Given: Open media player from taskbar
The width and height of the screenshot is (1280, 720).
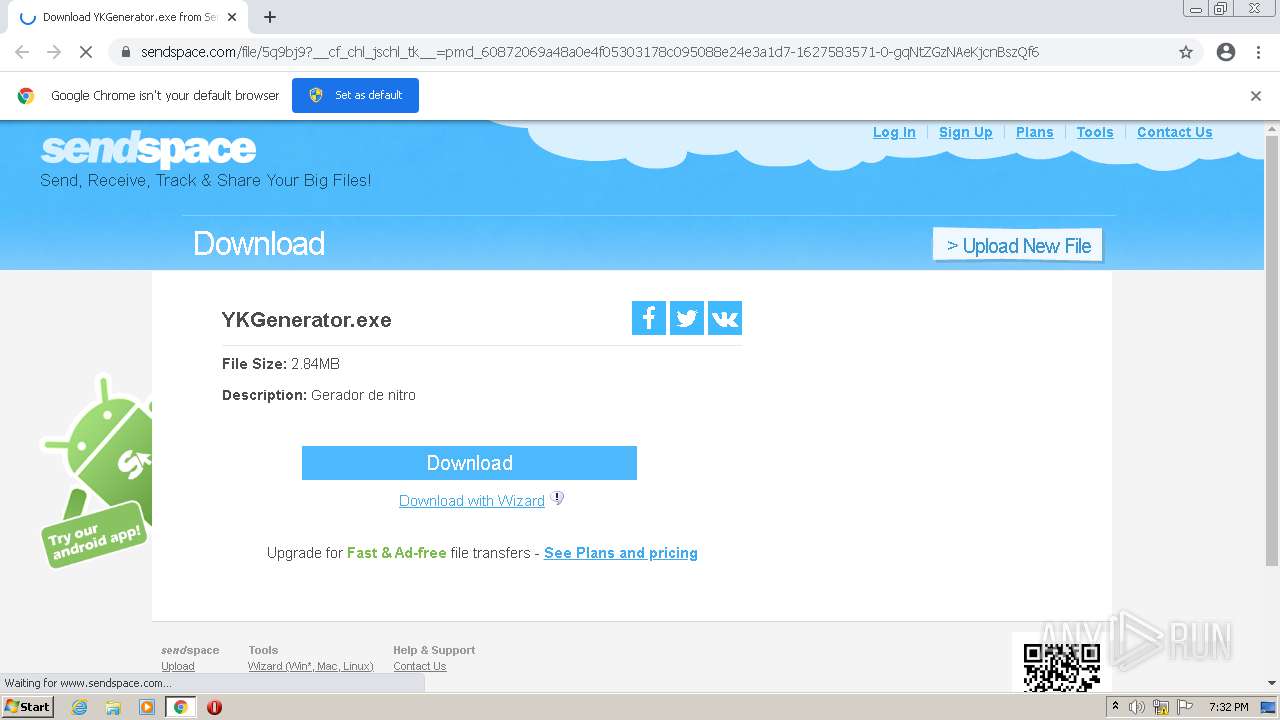Looking at the screenshot, I should [x=147, y=707].
